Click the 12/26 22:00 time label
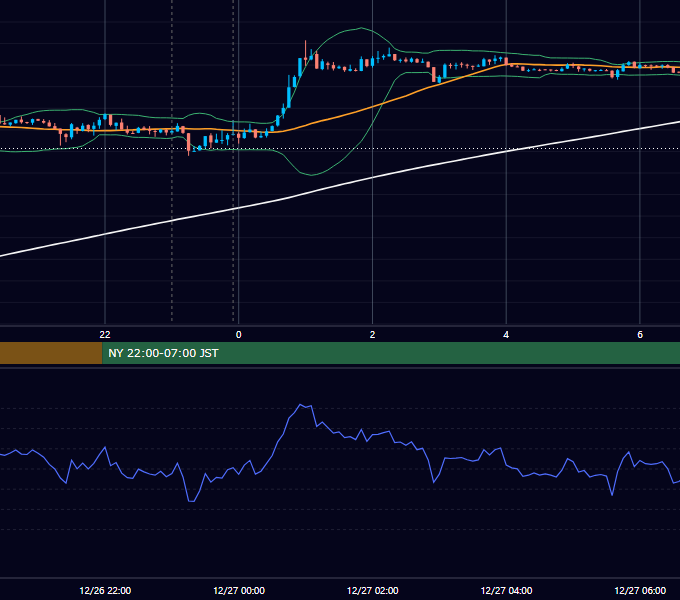Image resolution: width=680 pixels, height=600 pixels. pyautogui.click(x=105, y=590)
